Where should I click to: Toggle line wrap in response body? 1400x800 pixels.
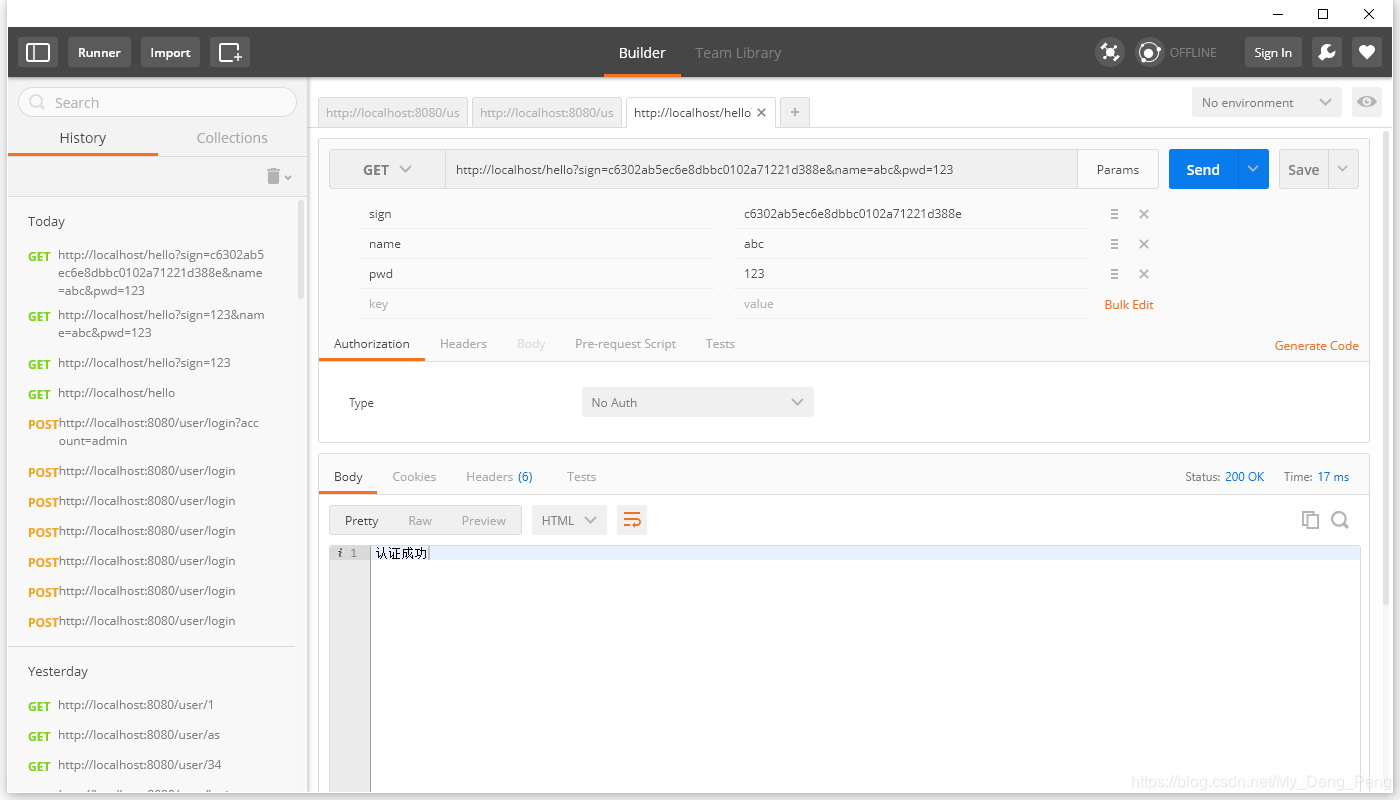coord(632,520)
